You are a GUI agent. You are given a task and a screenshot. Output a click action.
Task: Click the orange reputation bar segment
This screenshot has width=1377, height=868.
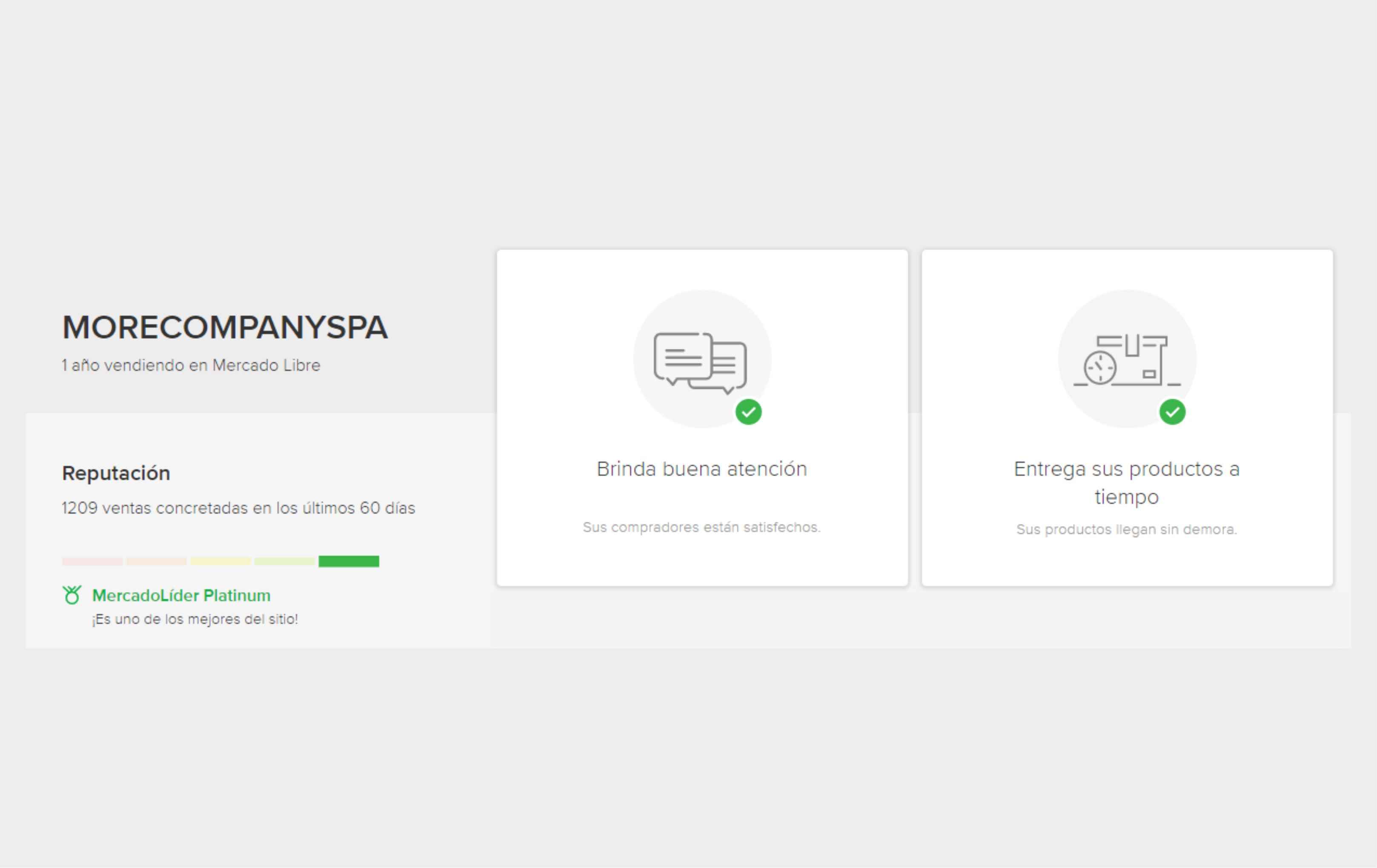156,561
